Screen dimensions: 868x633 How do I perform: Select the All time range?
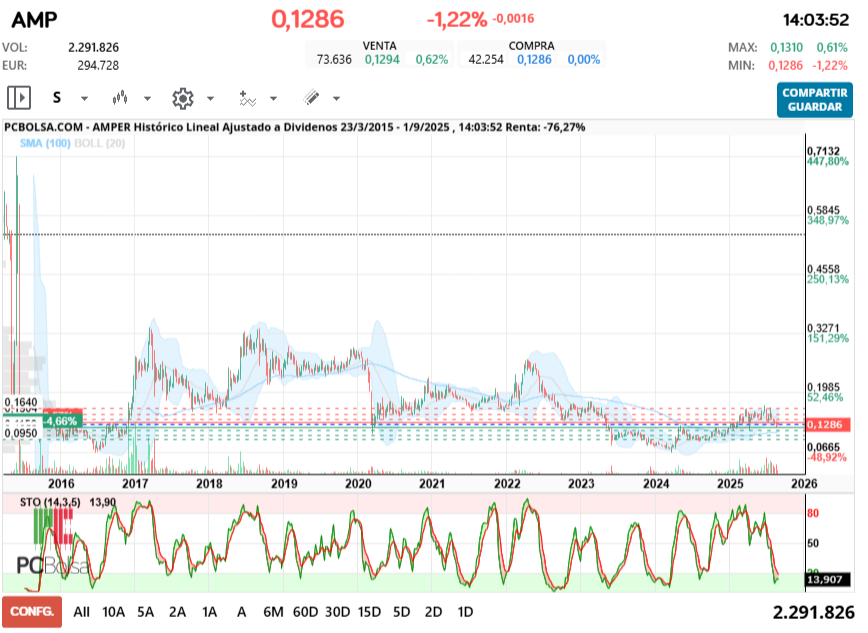pos(81,612)
